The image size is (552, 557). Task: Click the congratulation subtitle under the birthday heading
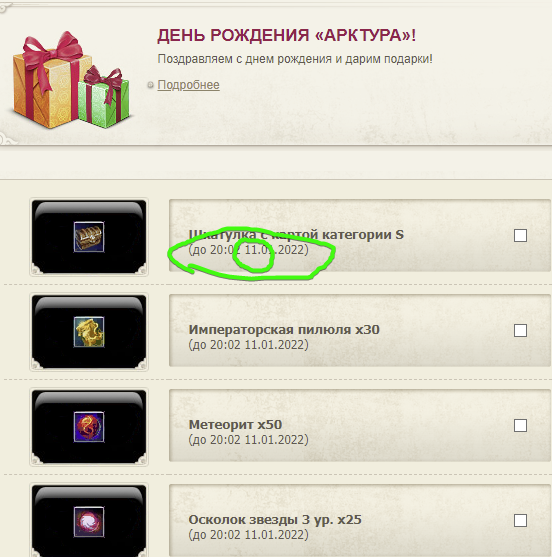pos(295,59)
